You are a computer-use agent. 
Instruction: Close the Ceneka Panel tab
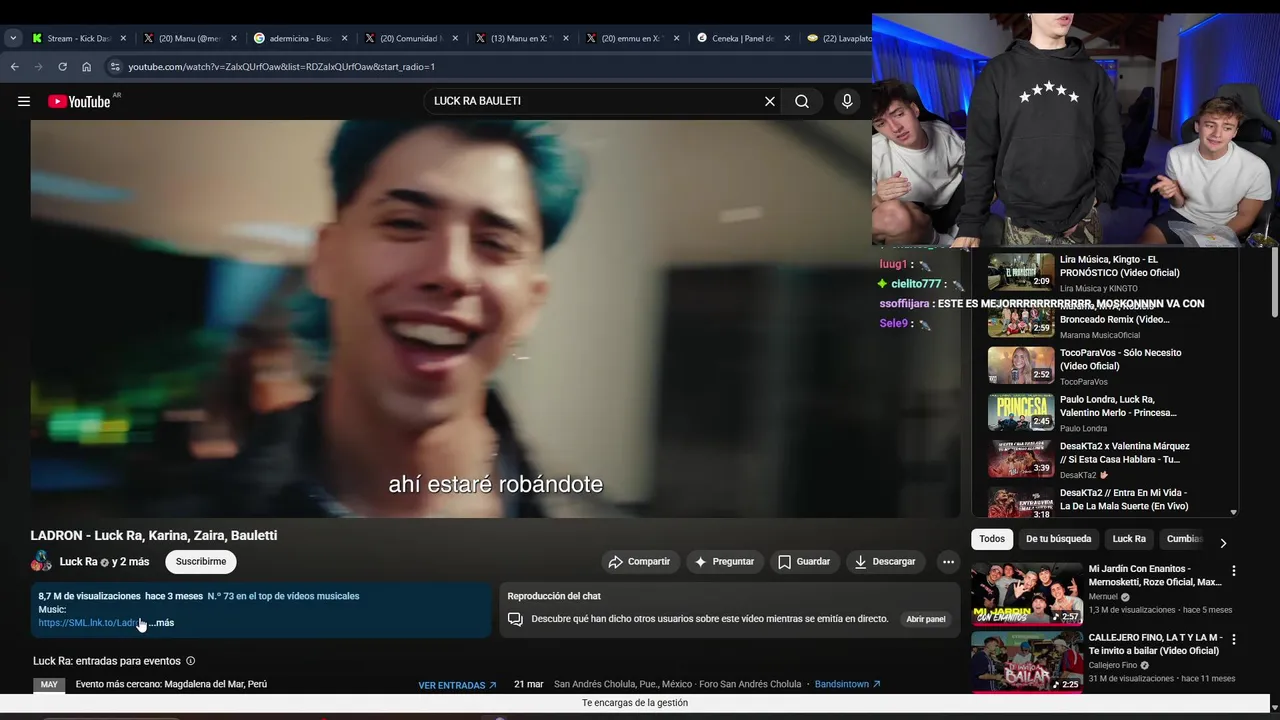coord(787,38)
